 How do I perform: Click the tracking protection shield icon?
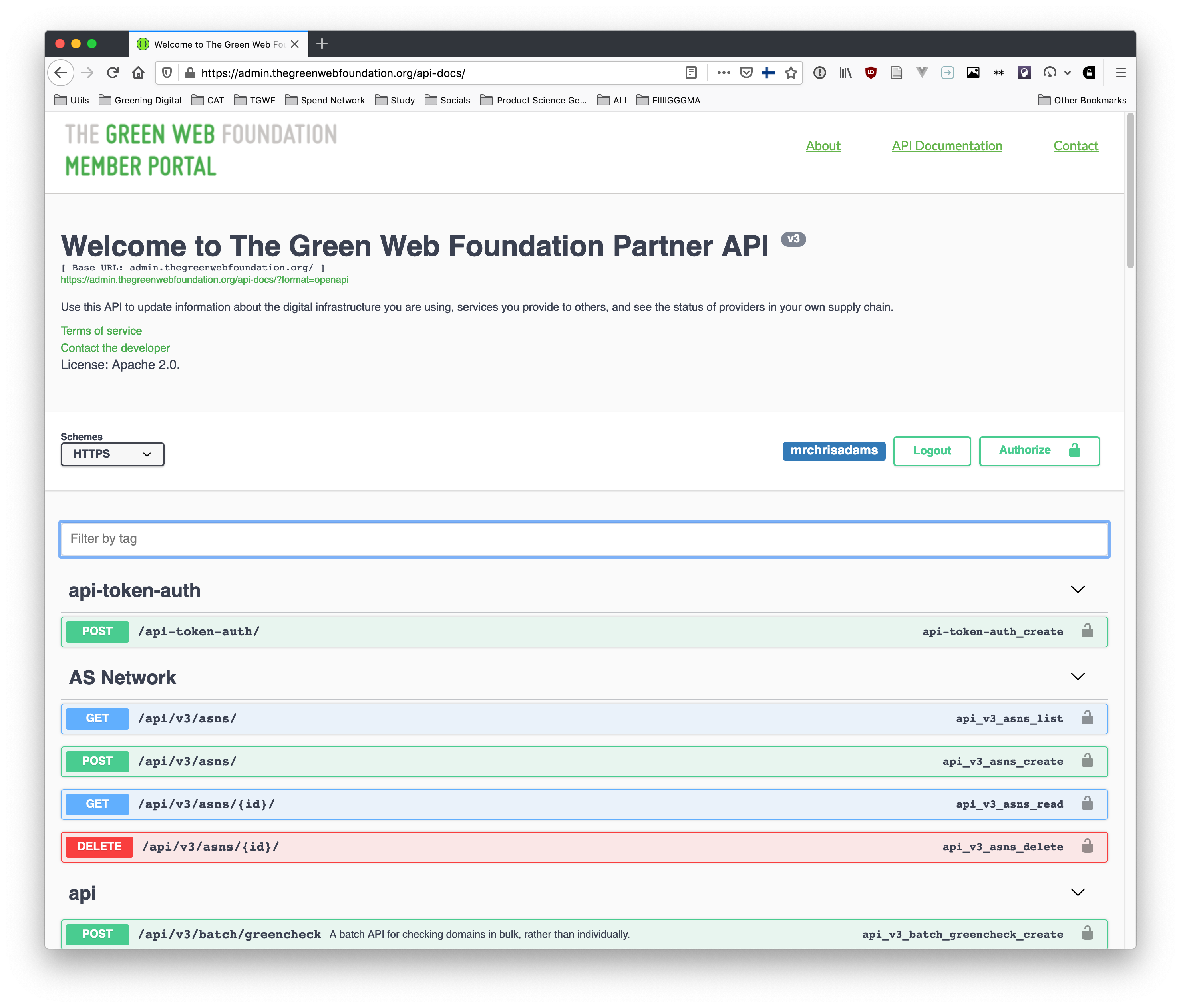[167, 73]
